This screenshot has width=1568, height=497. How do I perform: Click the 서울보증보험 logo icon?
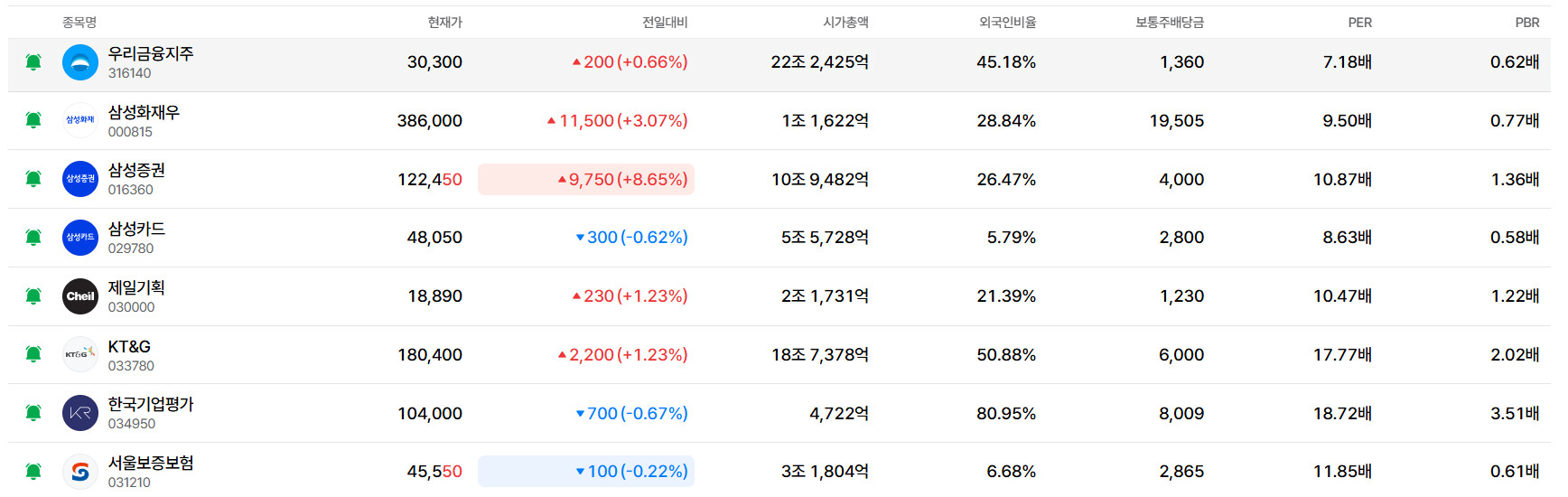tap(80, 472)
